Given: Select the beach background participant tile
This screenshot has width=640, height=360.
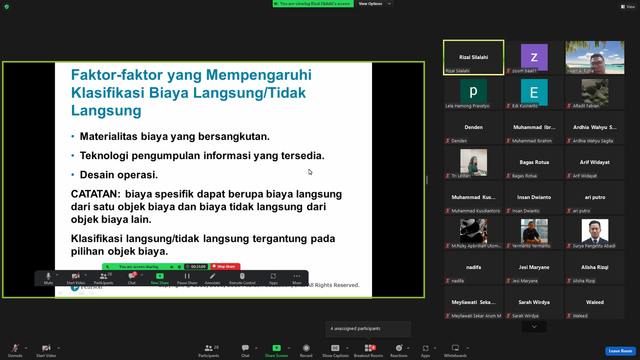Looking at the screenshot, I should tap(595, 57).
